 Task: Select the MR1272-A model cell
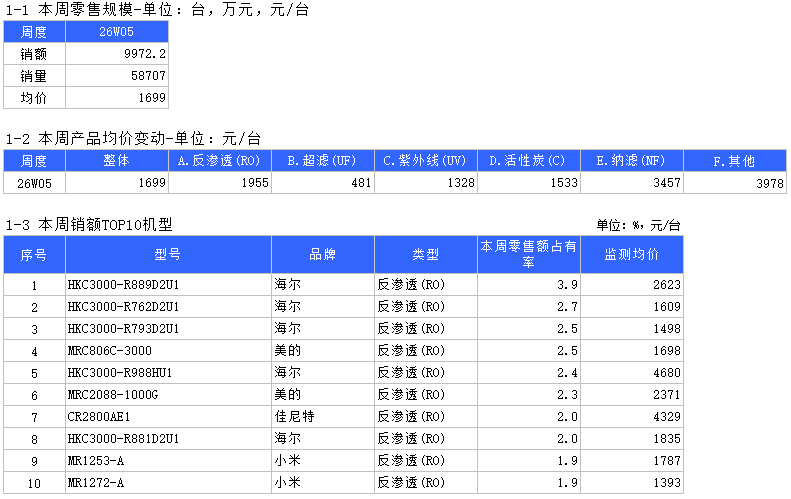click(168, 483)
